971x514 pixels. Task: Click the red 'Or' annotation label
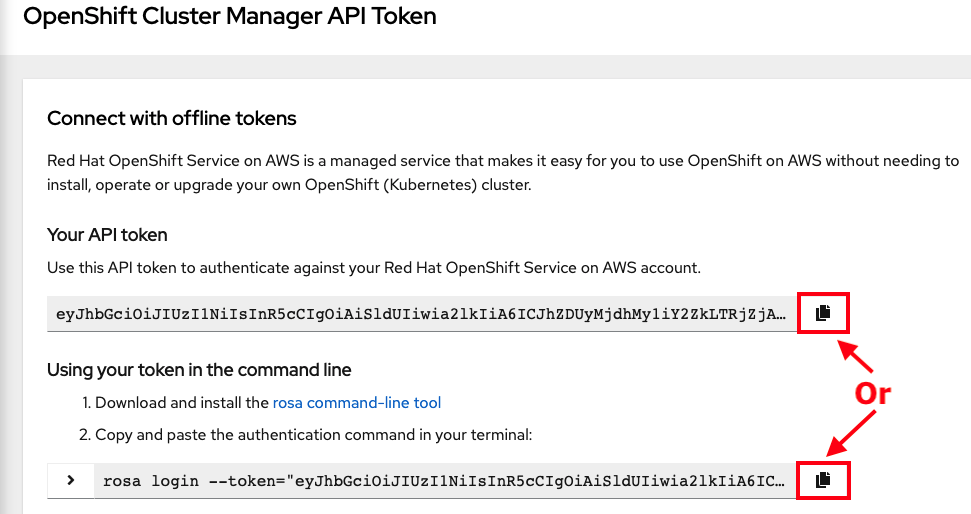[x=872, y=394]
